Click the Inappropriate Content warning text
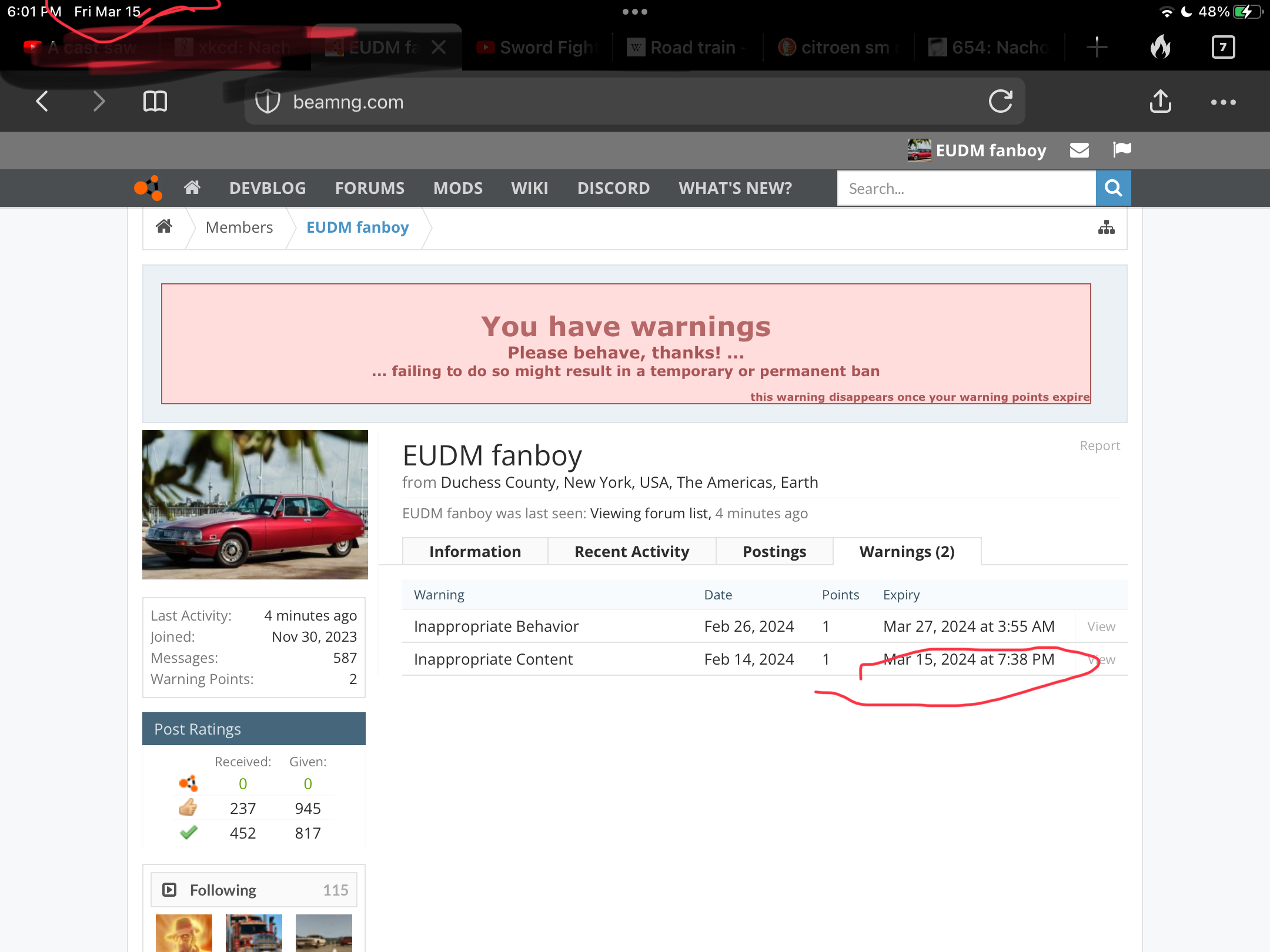Image resolution: width=1270 pixels, height=952 pixels. pyautogui.click(x=493, y=659)
